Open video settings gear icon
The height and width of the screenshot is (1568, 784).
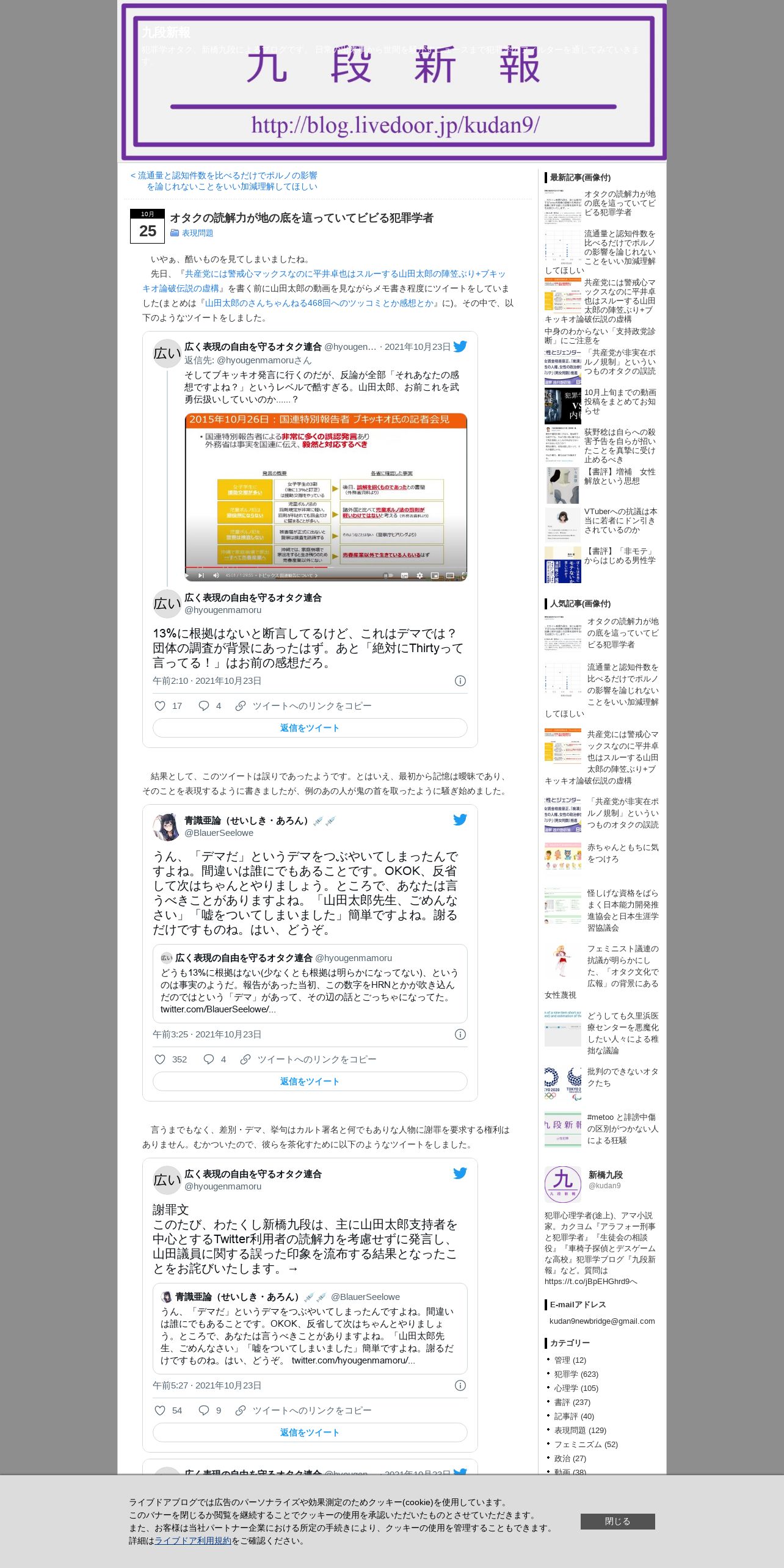pyautogui.click(x=419, y=575)
